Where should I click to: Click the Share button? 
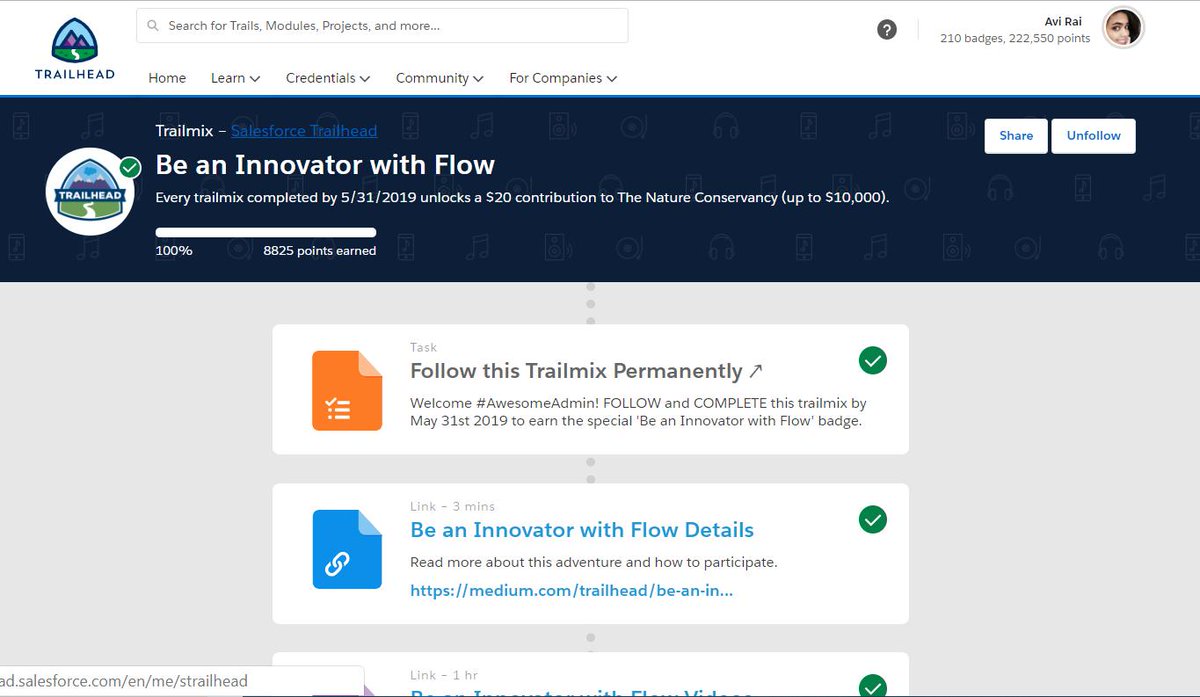pos(1016,136)
